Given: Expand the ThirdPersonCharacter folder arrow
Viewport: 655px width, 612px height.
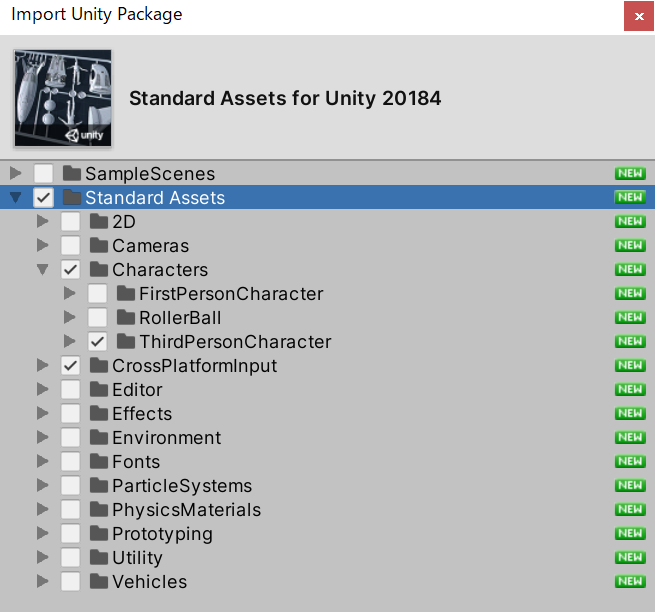Looking at the screenshot, I should pos(69,341).
